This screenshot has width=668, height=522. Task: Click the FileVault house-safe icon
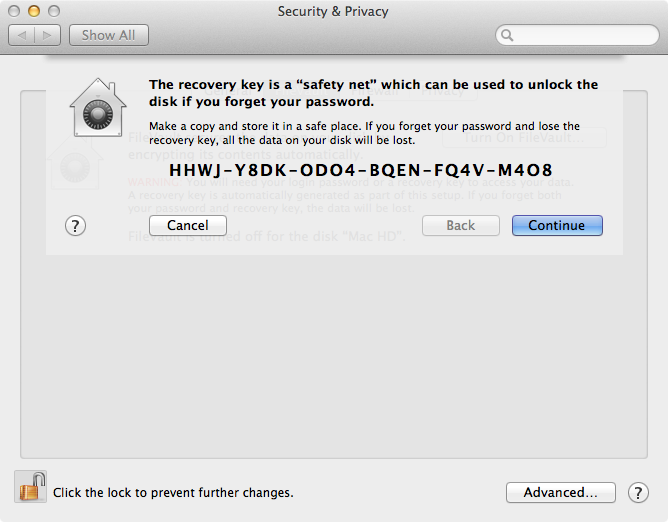click(101, 107)
